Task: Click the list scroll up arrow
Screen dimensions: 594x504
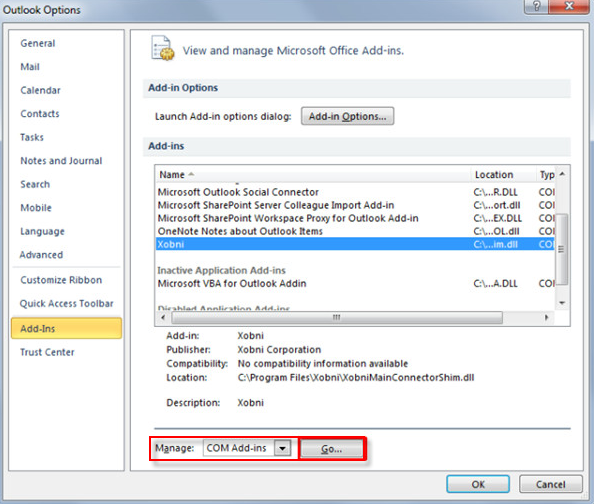Action: point(562,174)
